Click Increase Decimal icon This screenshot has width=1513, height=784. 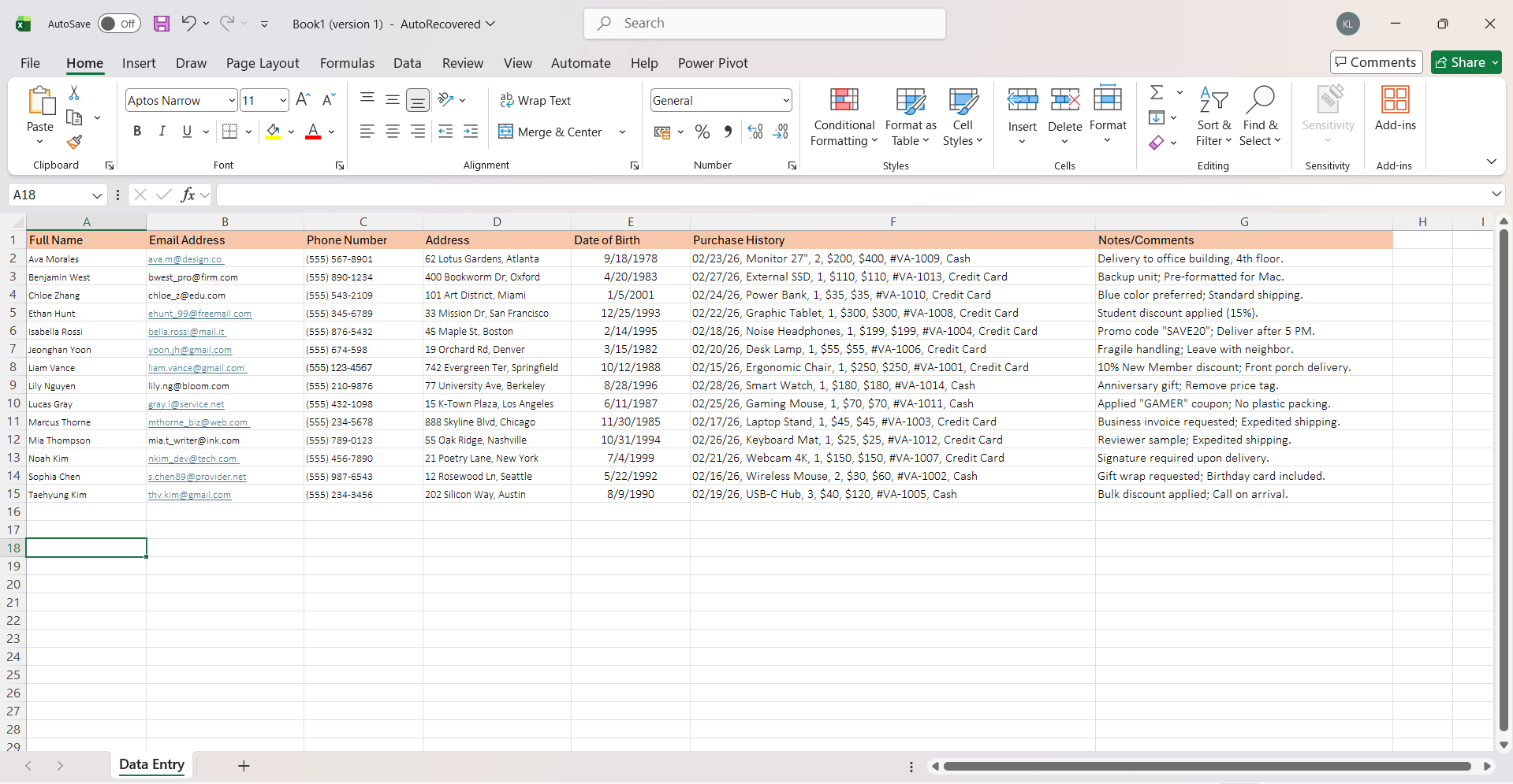(x=755, y=132)
